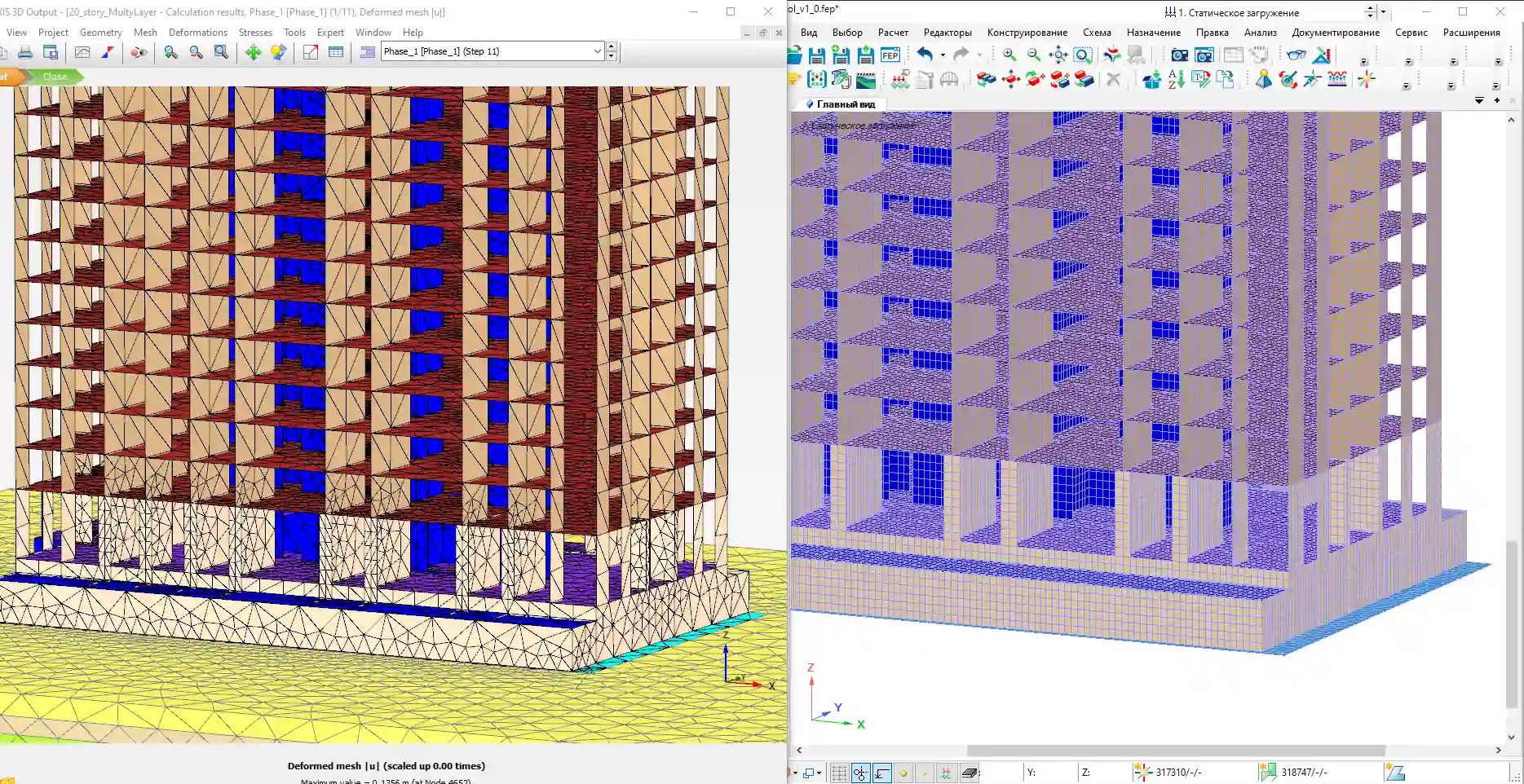Click the zoom window magnifier in right toolbar

(x=1083, y=55)
